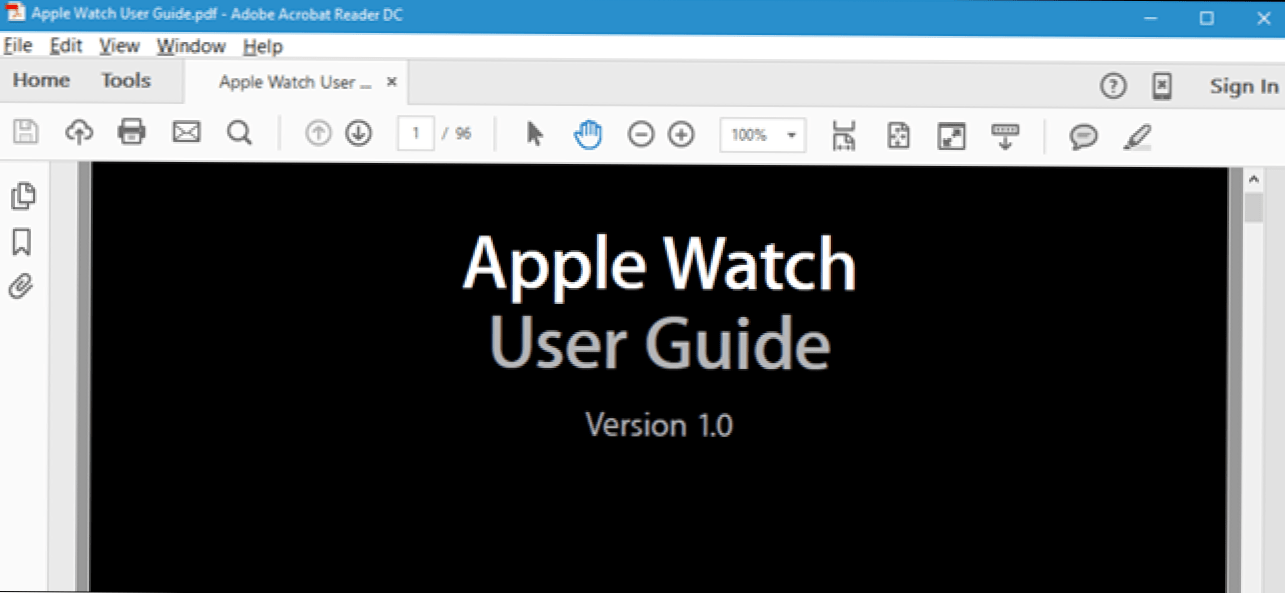The image size is (1285, 593).
Task: Send file by email envelope icon
Action: [x=186, y=132]
